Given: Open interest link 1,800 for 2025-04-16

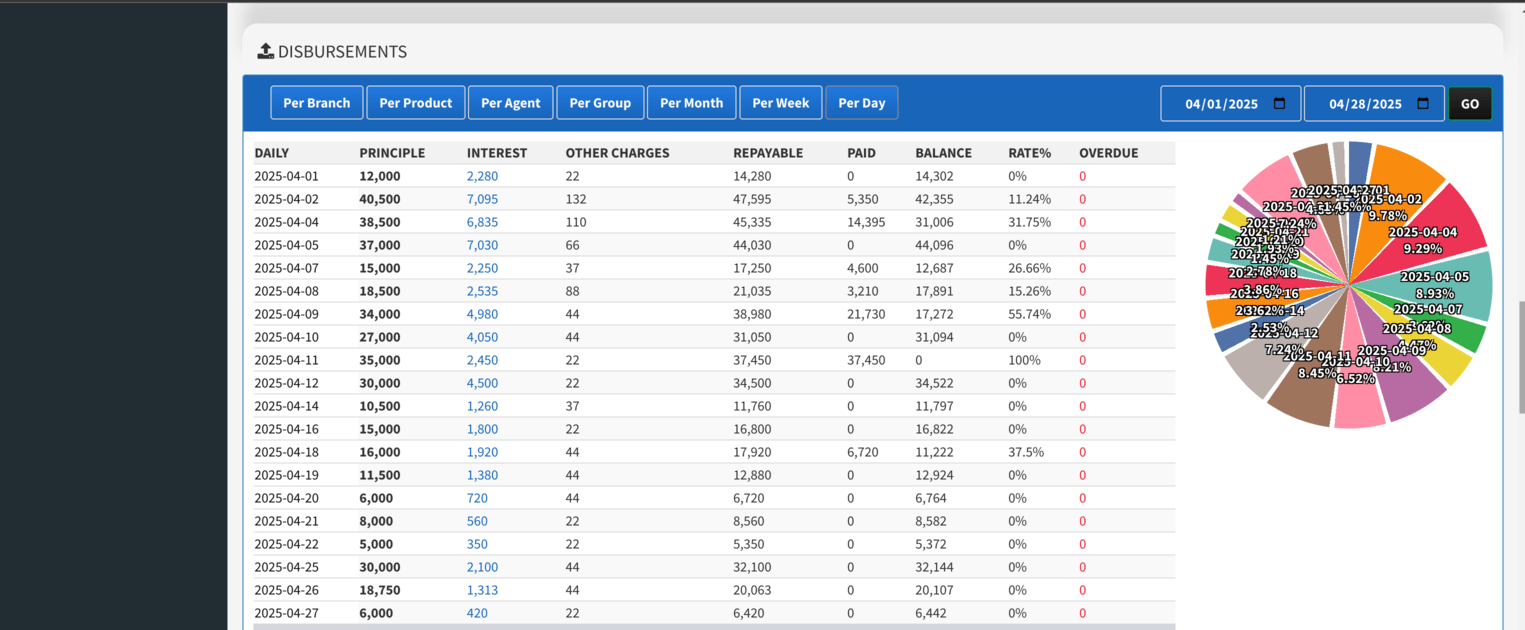Looking at the screenshot, I should 482,429.
